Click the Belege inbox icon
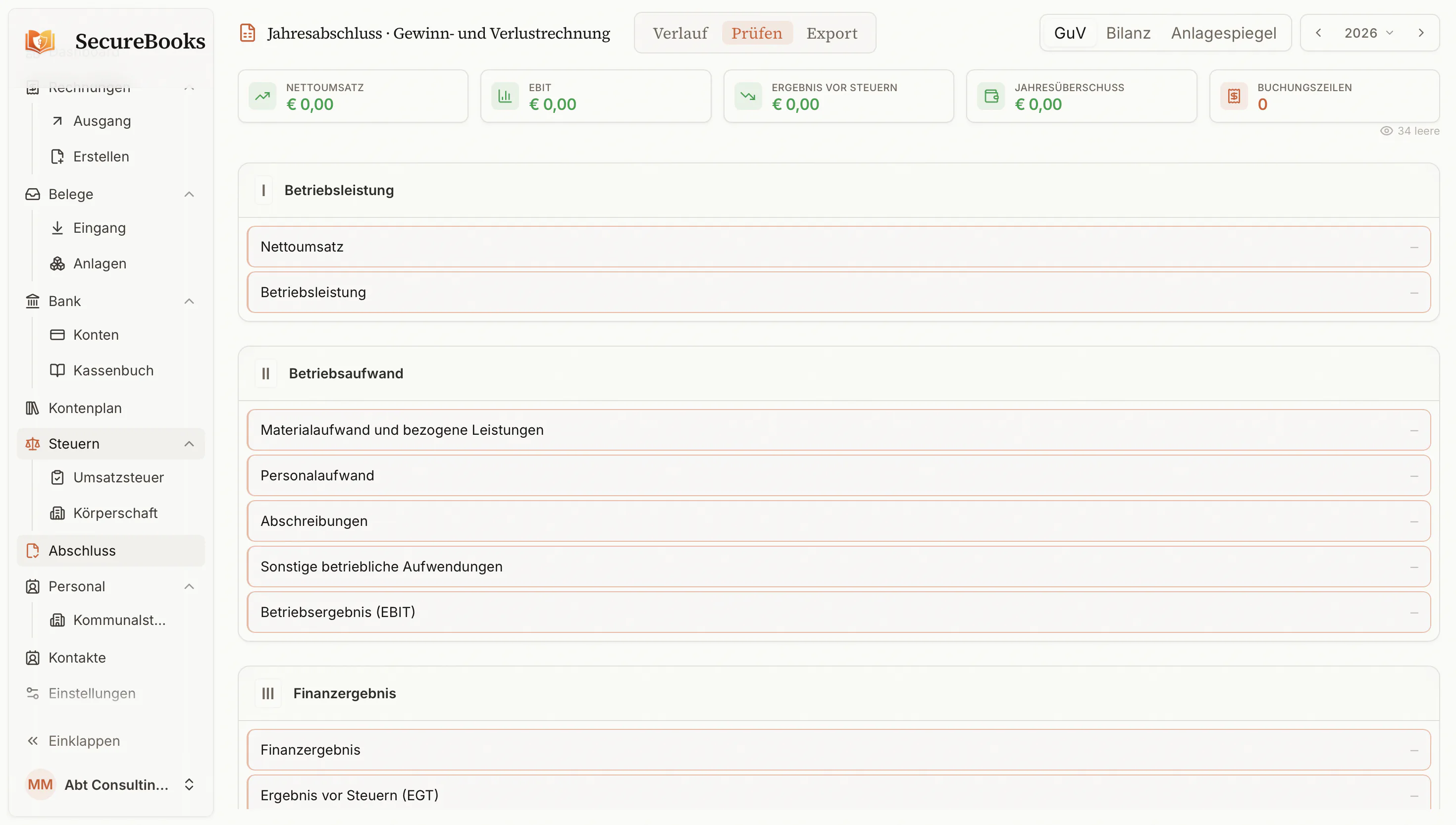 pos(33,194)
